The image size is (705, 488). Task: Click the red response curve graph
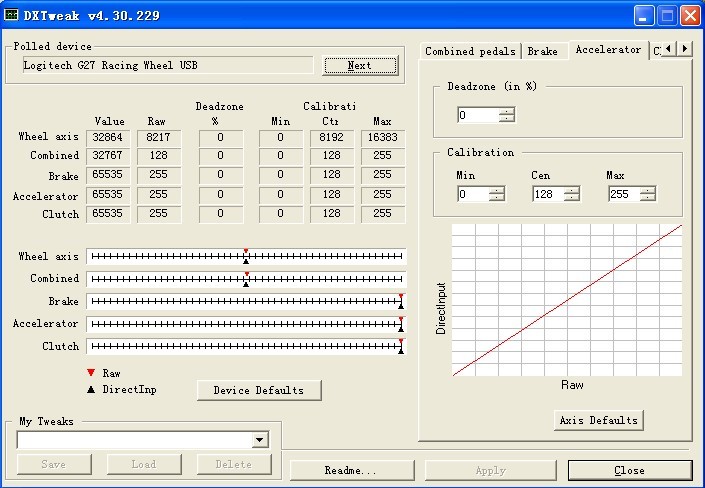567,300
